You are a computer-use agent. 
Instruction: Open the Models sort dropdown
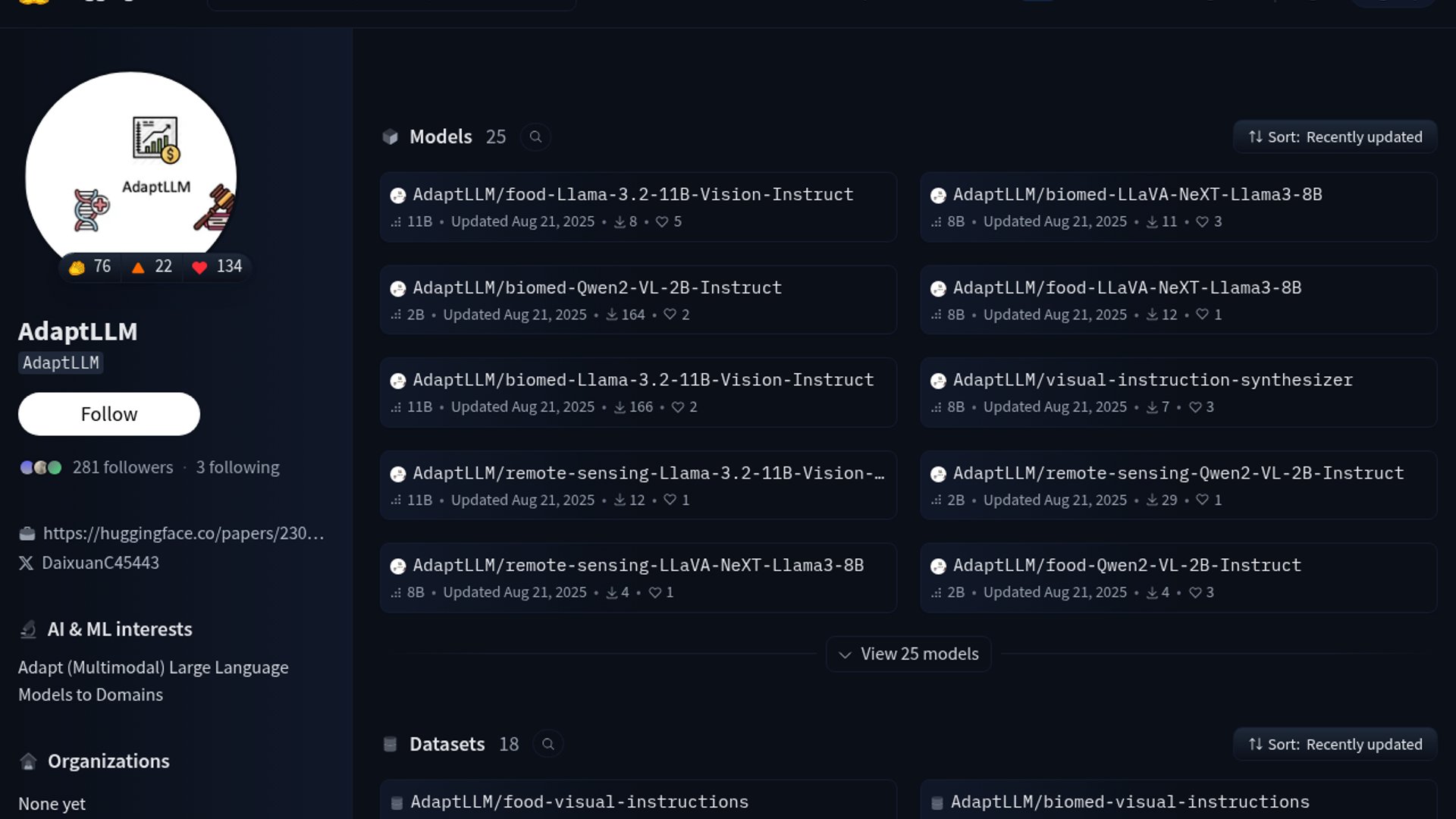1335,137
